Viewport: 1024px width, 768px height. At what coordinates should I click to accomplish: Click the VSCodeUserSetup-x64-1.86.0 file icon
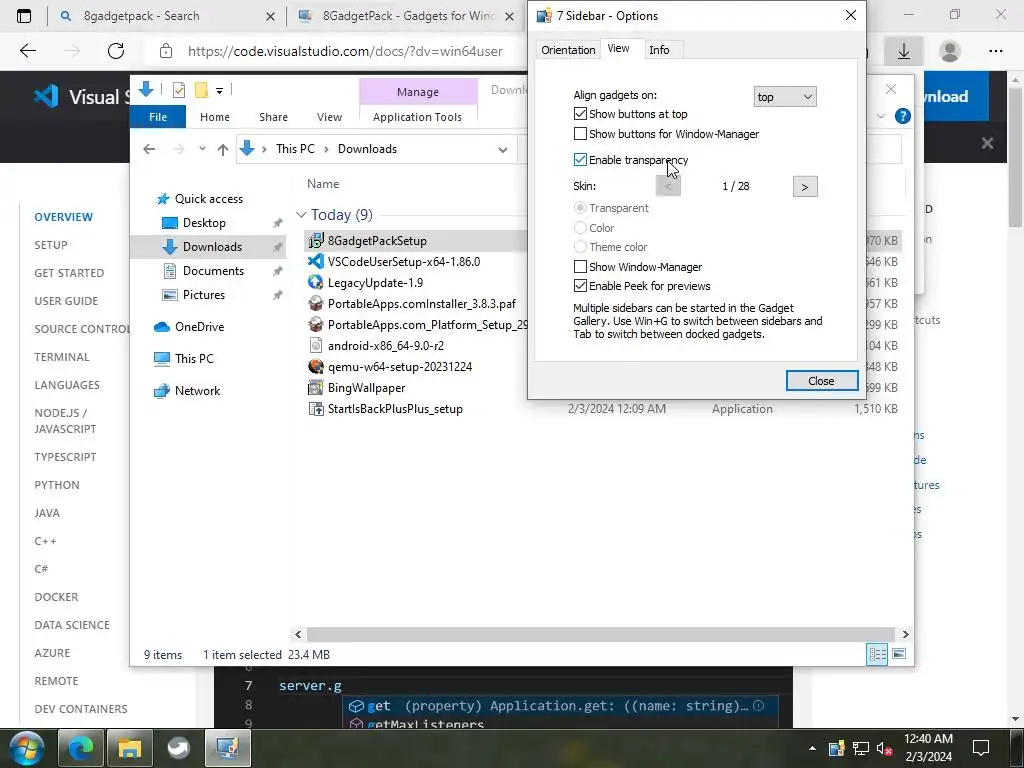pos(316,262)
